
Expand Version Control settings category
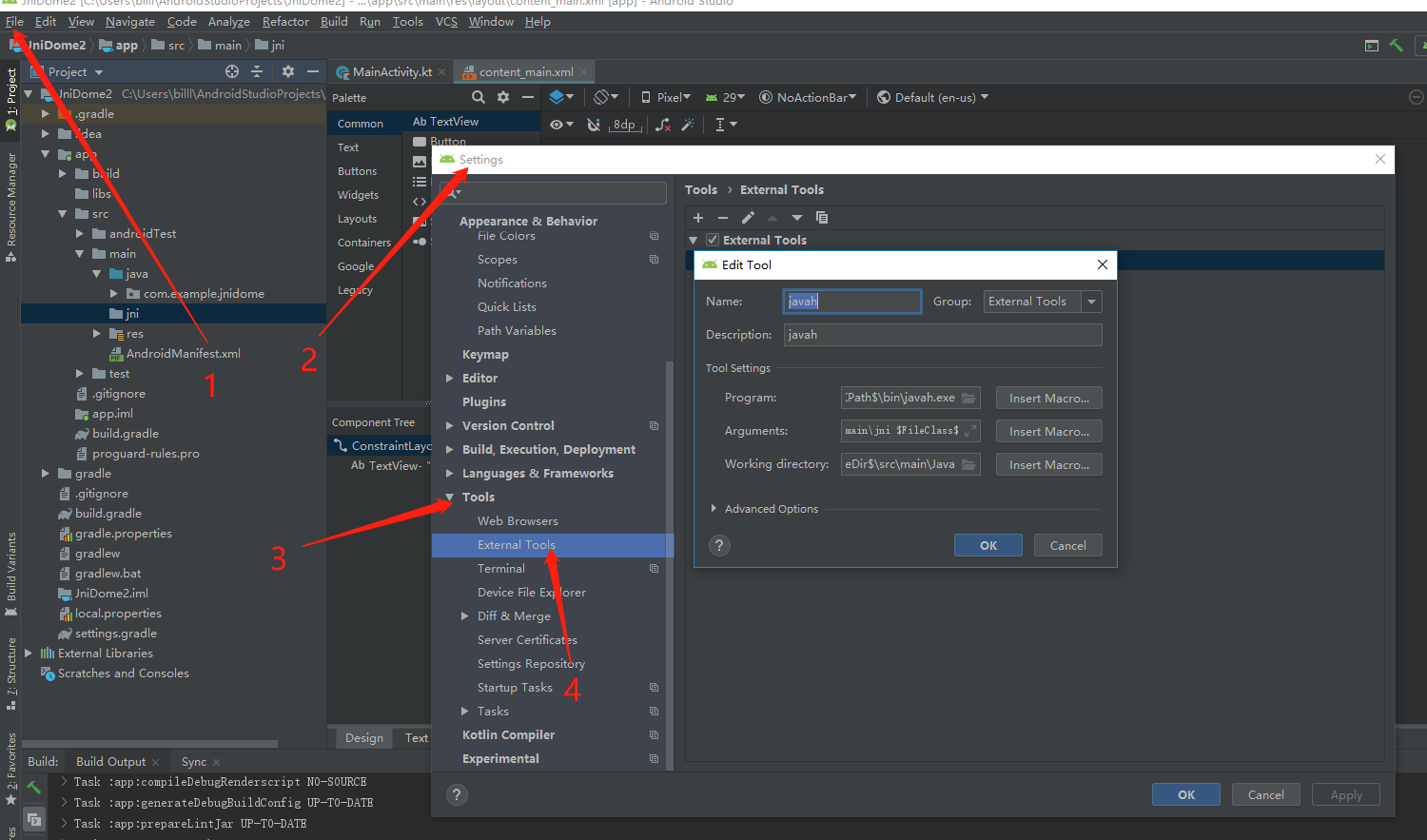coord(450,426)
